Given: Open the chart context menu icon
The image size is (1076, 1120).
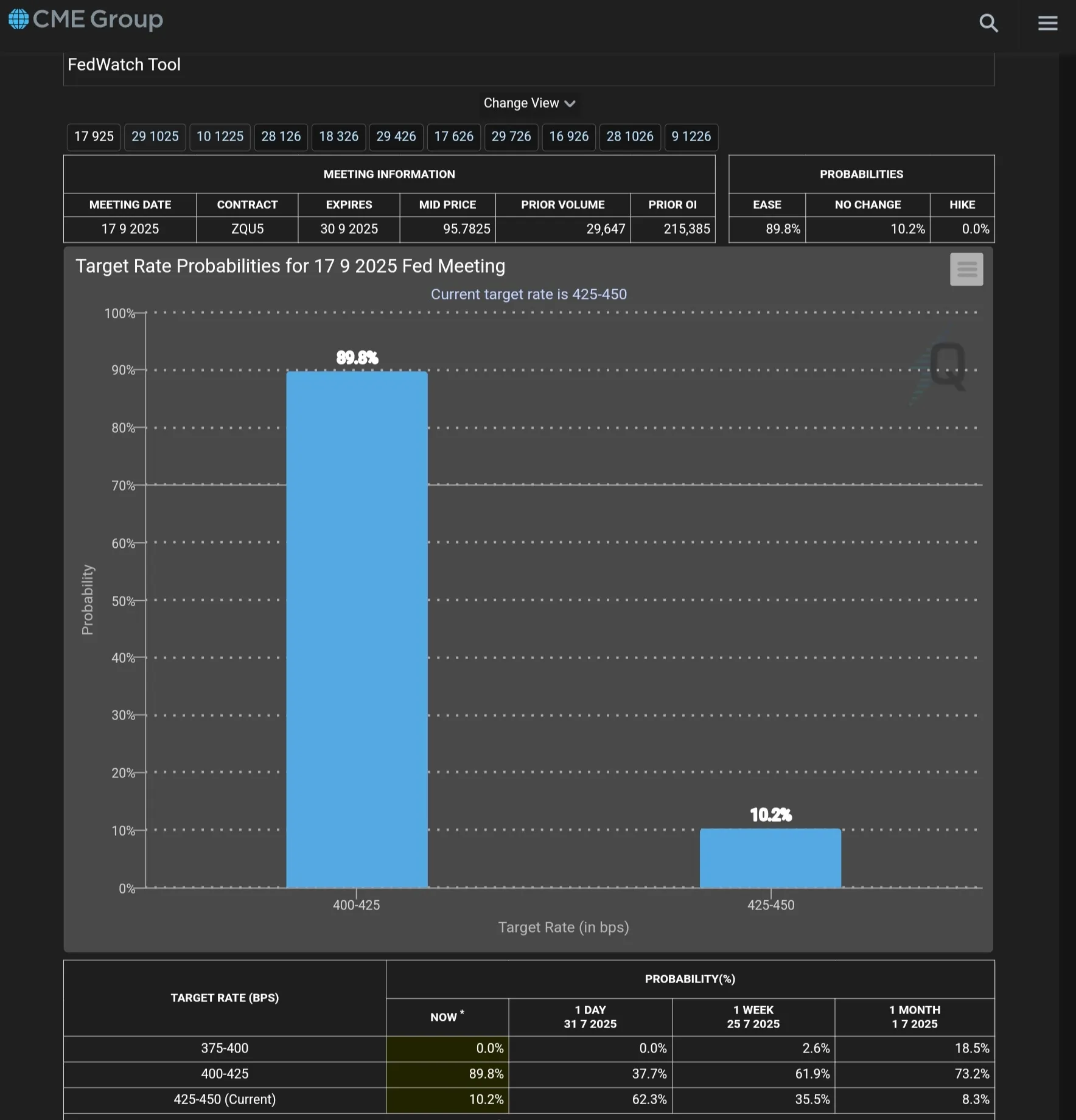Looking at the screenshot, I should point(966,269).
